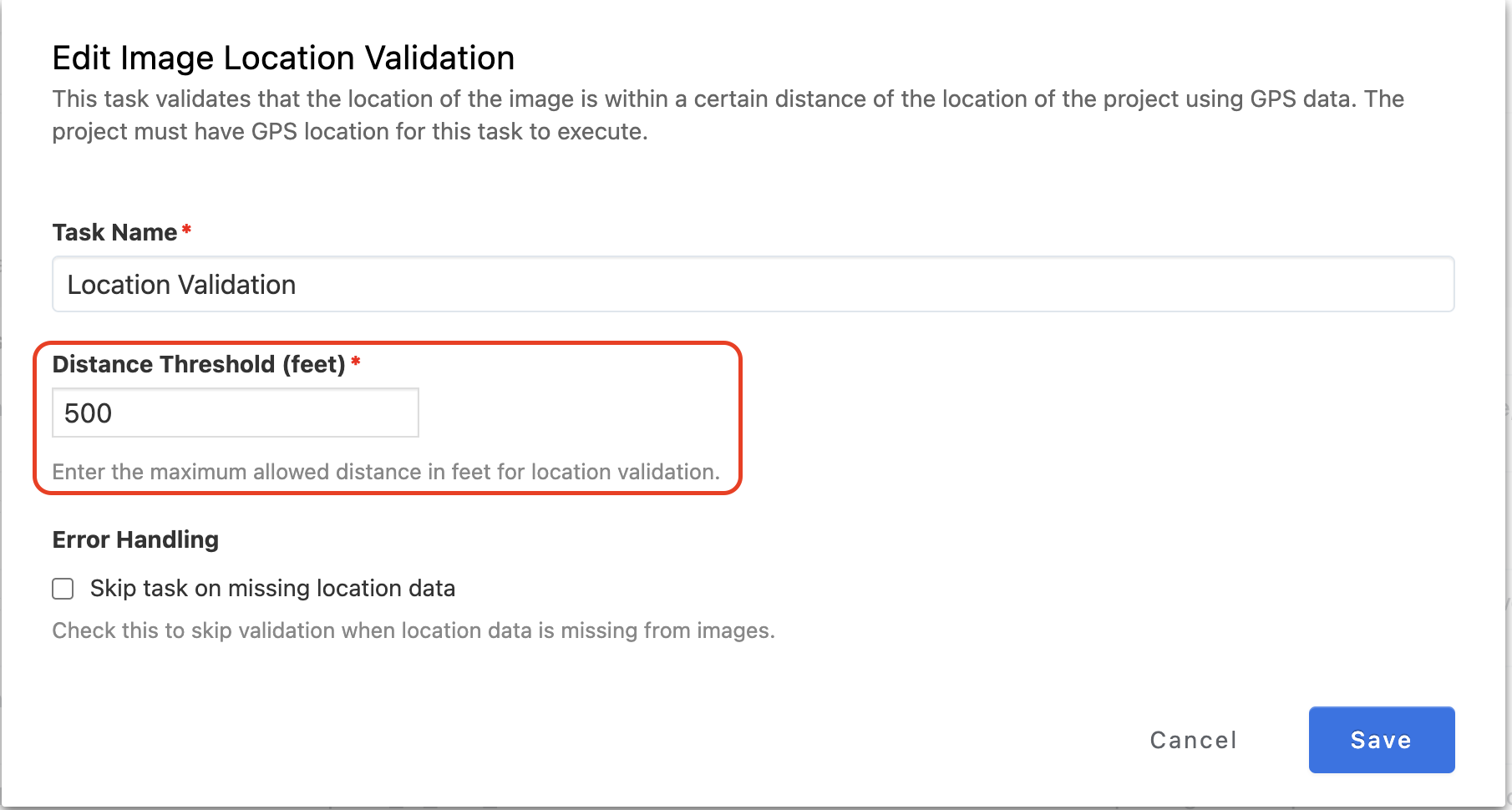Click the "Location Validation" text in Task Name

click(181, 285)
